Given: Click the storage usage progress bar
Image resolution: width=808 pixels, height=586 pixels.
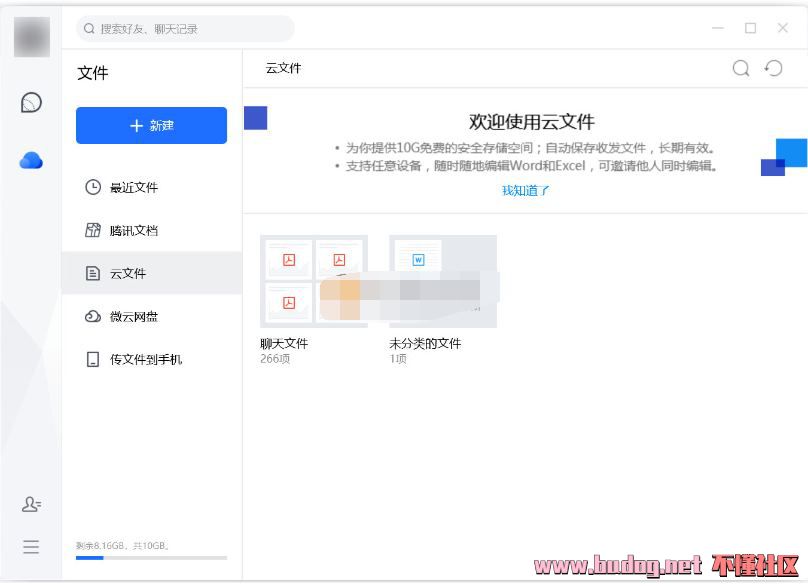Looking at the screenshot, I should coord(152,558).
